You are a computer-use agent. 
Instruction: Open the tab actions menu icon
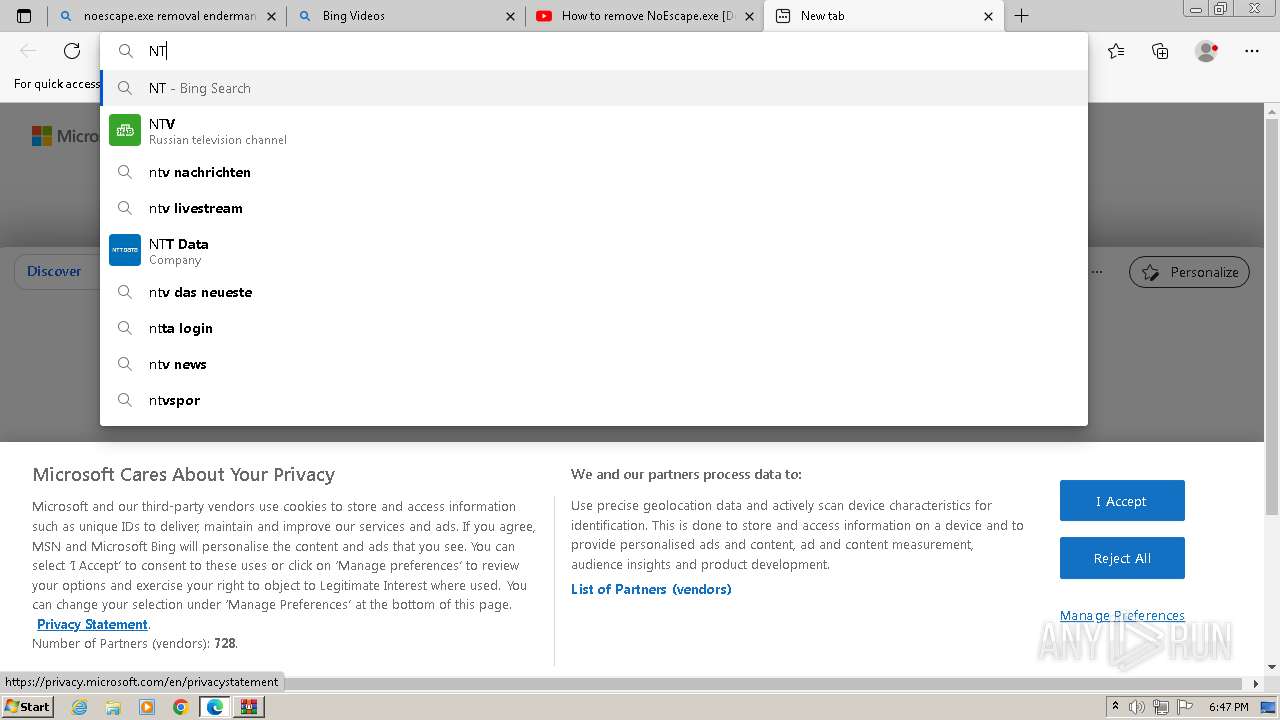24,16
